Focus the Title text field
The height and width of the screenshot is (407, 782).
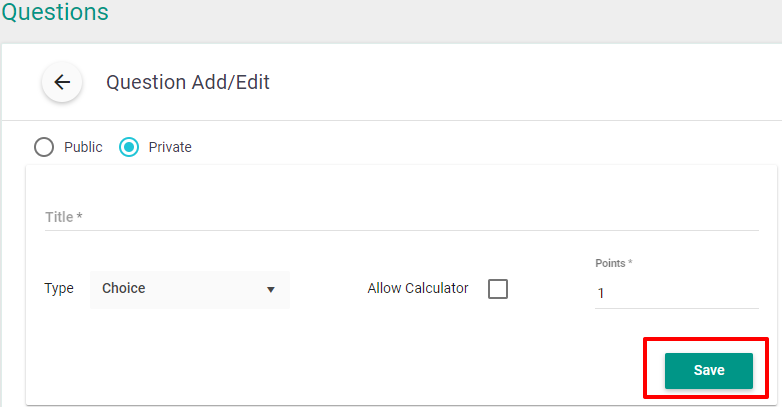pyautogui.click(x=402, y=217)
